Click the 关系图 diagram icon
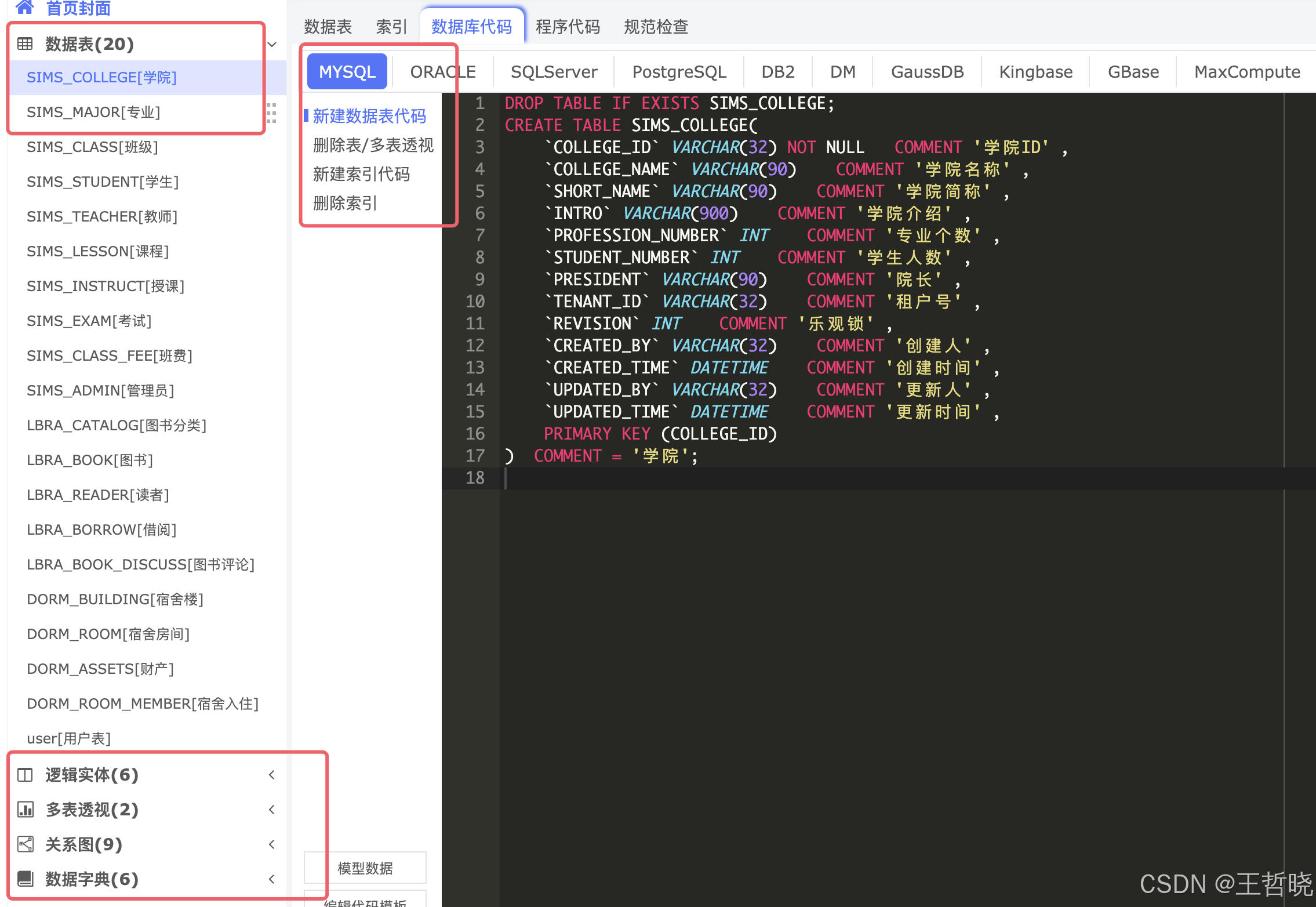Image resolution: width=1316 pixels, height=907 pixels. 25,844
